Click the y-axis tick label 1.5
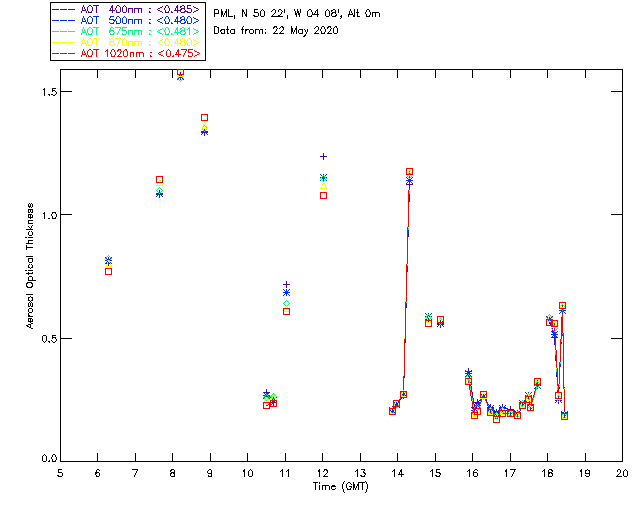Screen dimensions: 640x512 click(49, 92)
